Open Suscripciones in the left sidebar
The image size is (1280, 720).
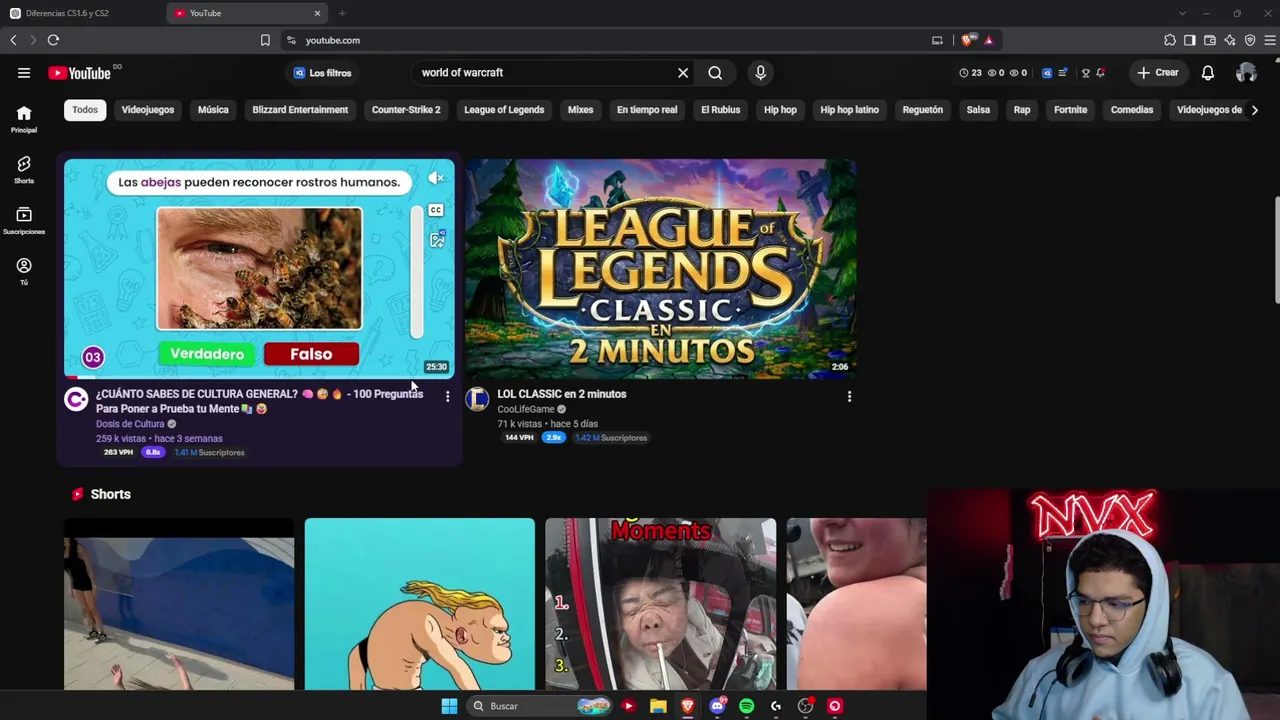tap(24, 221)
